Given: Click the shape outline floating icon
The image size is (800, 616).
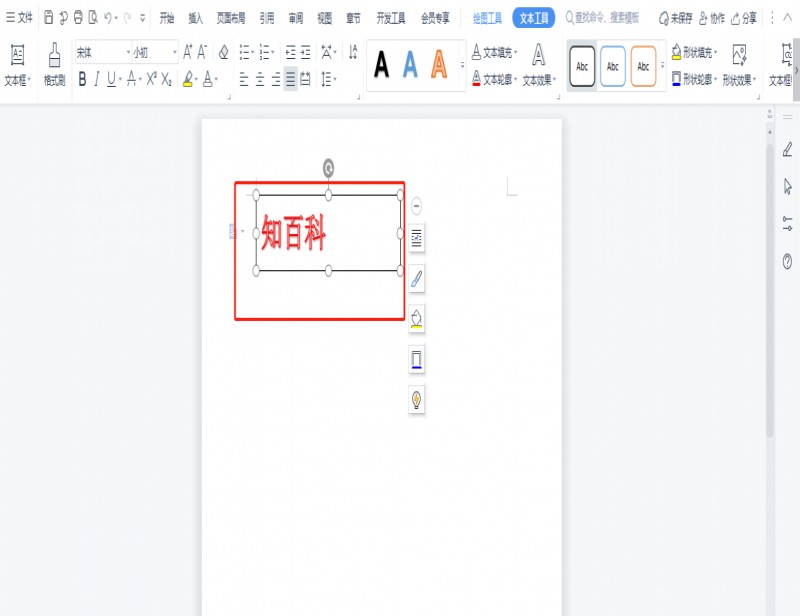Looking at the screenshot, I should click(416, 359).
